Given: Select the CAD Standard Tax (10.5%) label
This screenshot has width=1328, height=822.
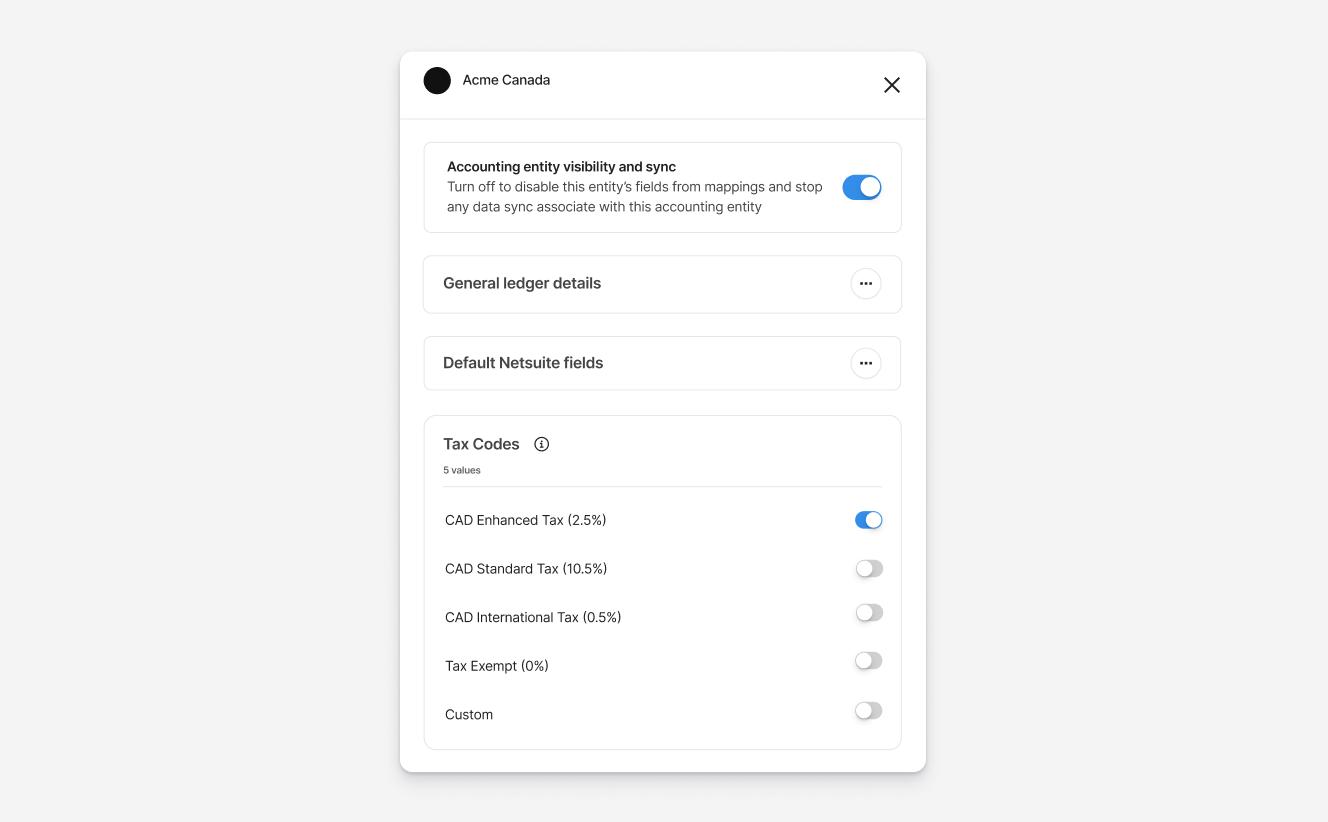Looking at the screenshot, I should 526,569.
